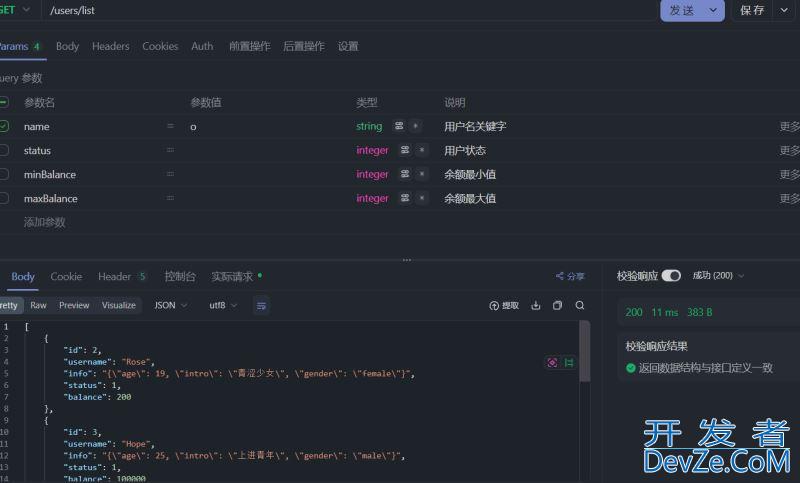Enable the minBalance parameter checkbox
Screen dimensions: 800x483
4,174
